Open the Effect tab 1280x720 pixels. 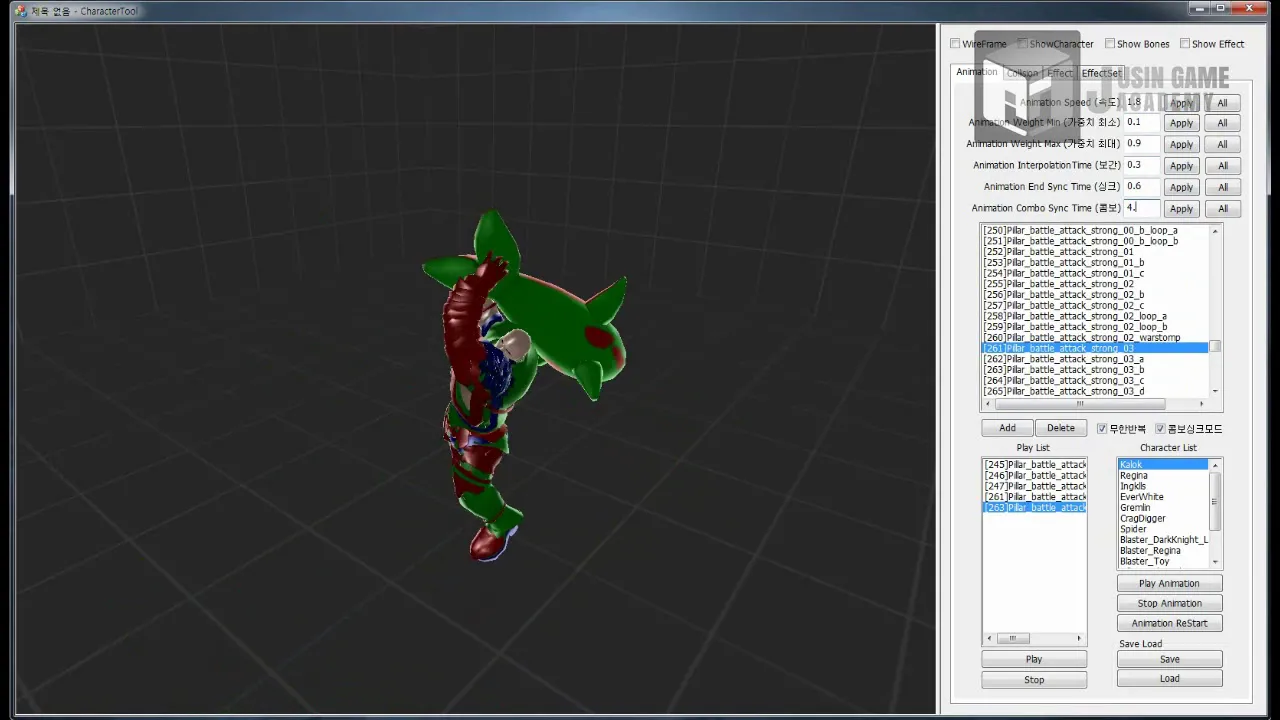click(x=1059, y=73)
